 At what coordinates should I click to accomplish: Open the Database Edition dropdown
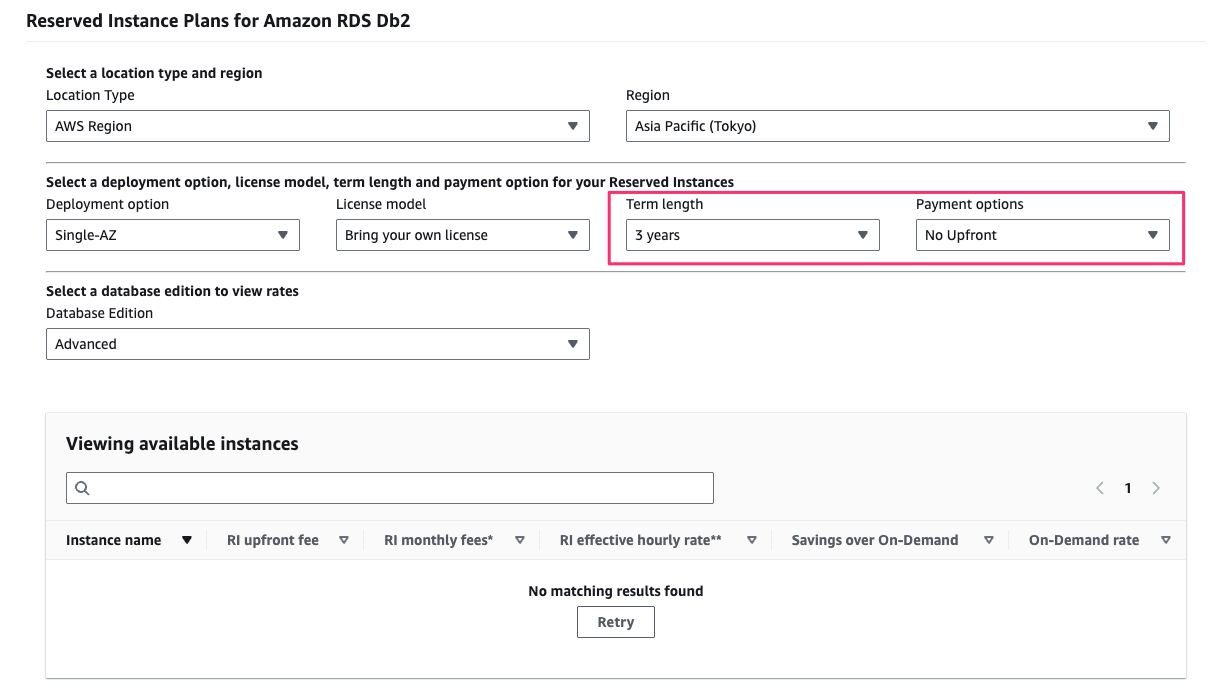tap(317, 344)
